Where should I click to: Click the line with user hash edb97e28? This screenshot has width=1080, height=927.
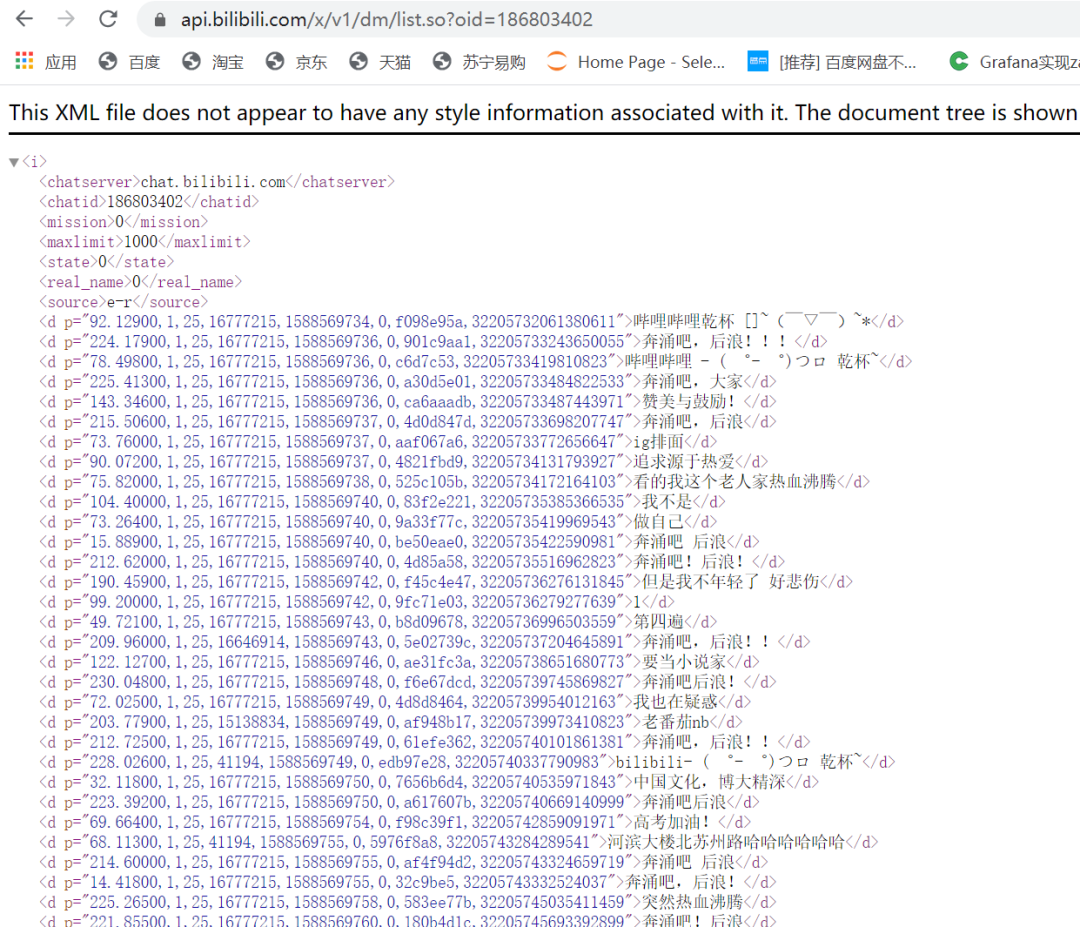pyautogui.click(x=468, y=762)
